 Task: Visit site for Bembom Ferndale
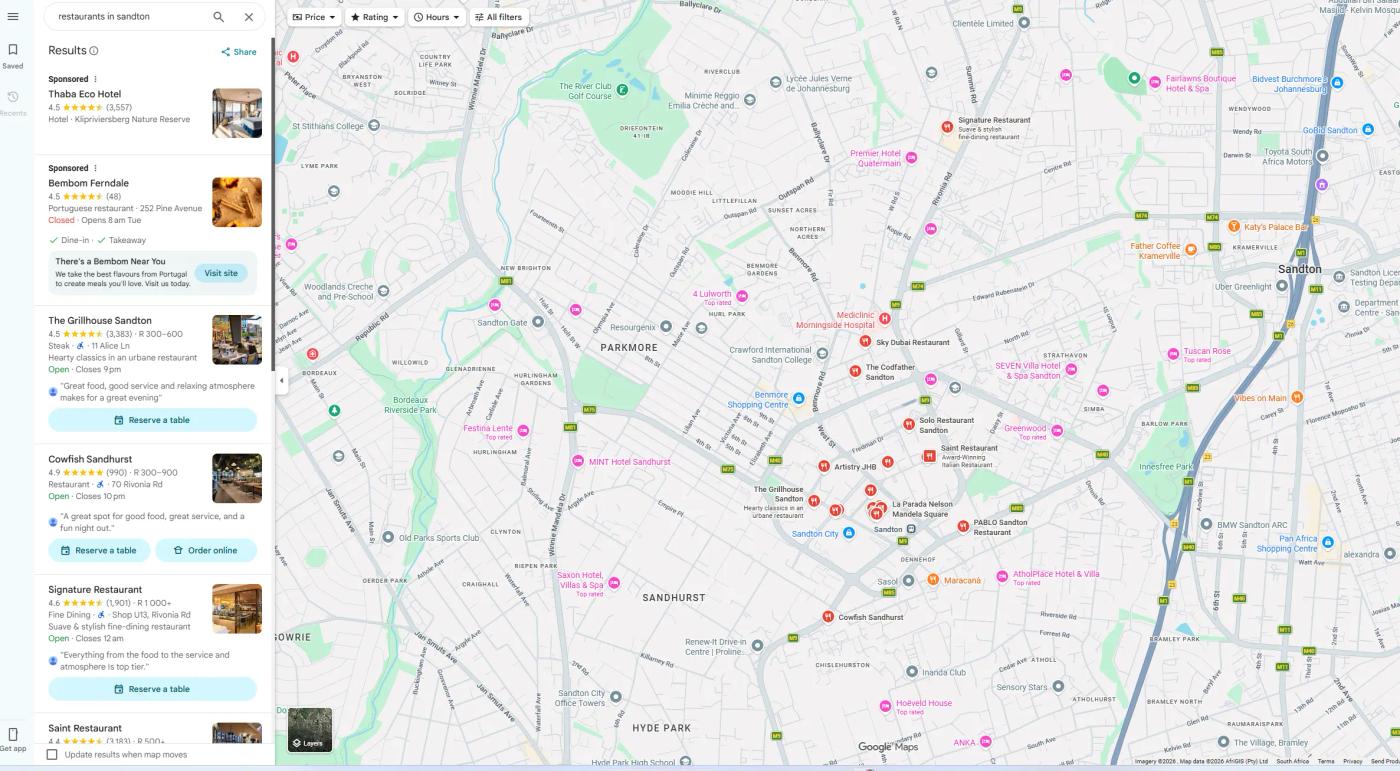[221, 273]
